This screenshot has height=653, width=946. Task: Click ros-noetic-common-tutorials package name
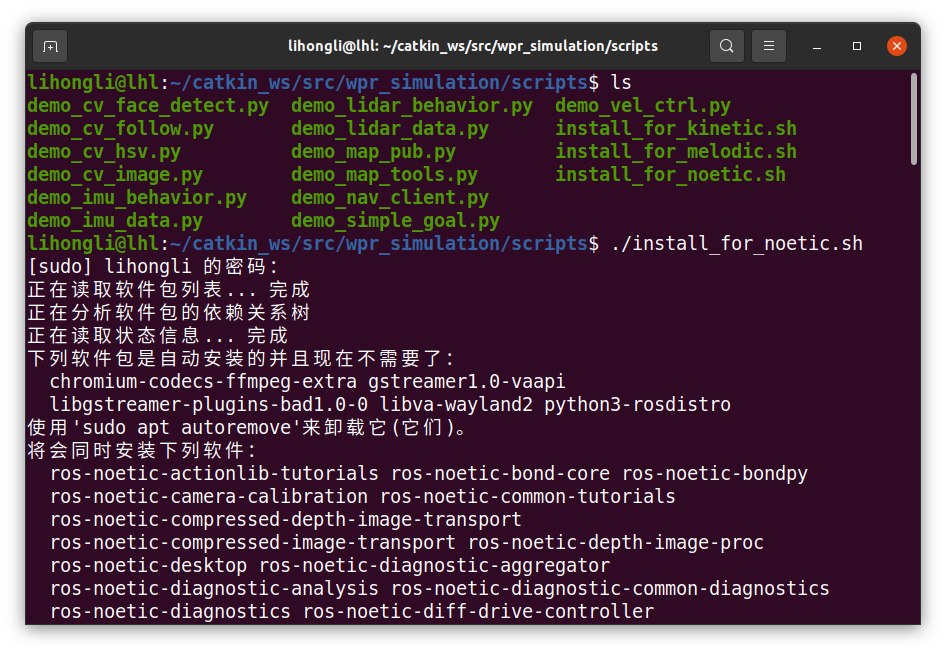click(528, 496)
